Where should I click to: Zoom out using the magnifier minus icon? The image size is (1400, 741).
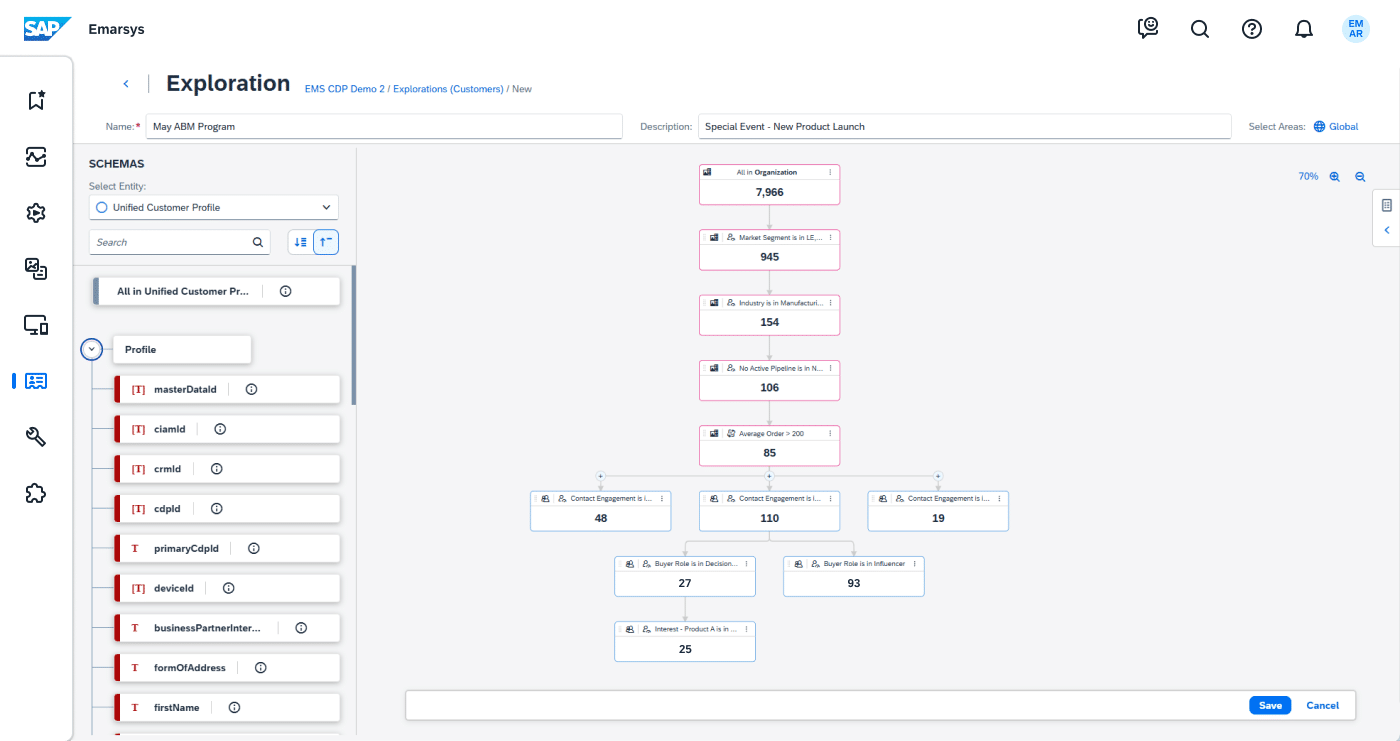click(1360, 176)
